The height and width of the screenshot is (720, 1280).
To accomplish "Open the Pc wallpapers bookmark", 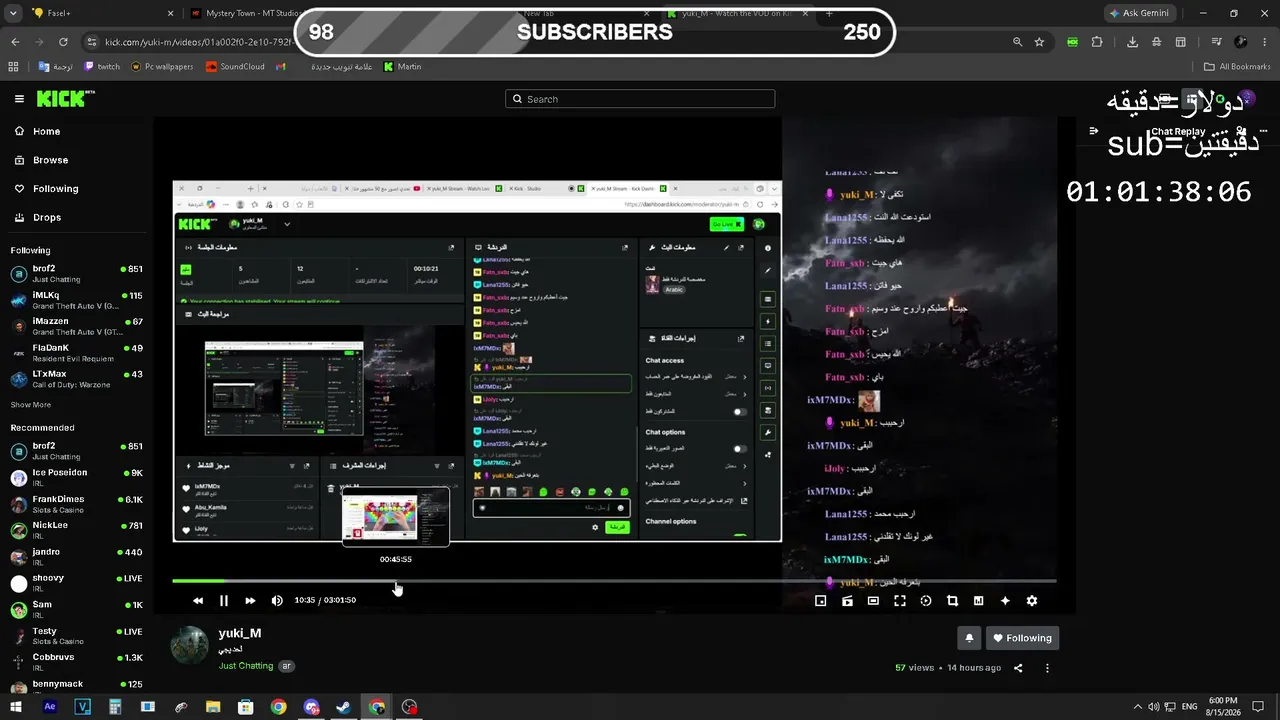I will pos(162,67).
